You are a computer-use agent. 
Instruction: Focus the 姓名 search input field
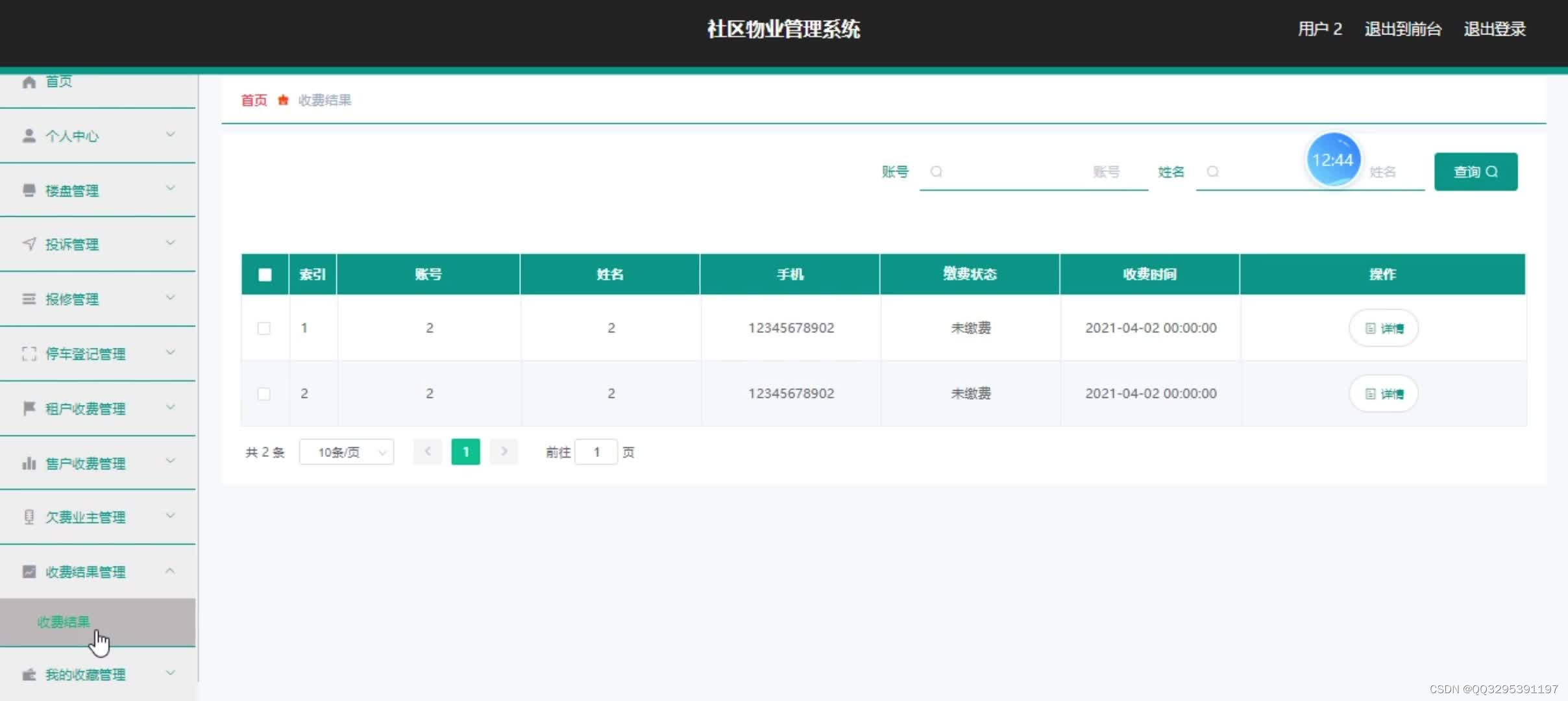click(1310, 171)
